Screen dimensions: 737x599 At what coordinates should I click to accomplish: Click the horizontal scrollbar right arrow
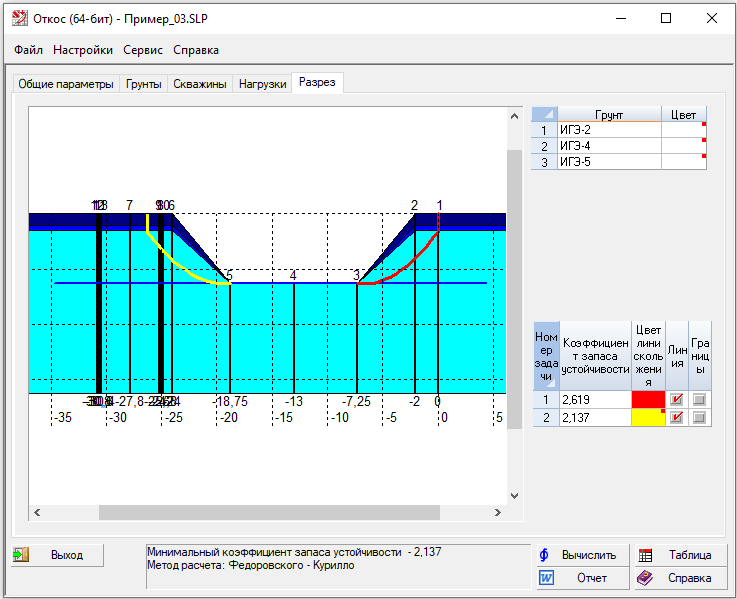click(x=497, y=512)
